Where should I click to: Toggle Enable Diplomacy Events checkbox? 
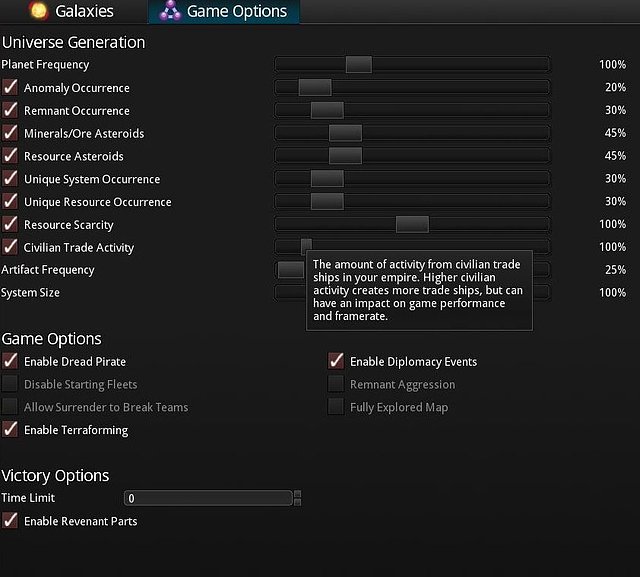pos(336,361)
